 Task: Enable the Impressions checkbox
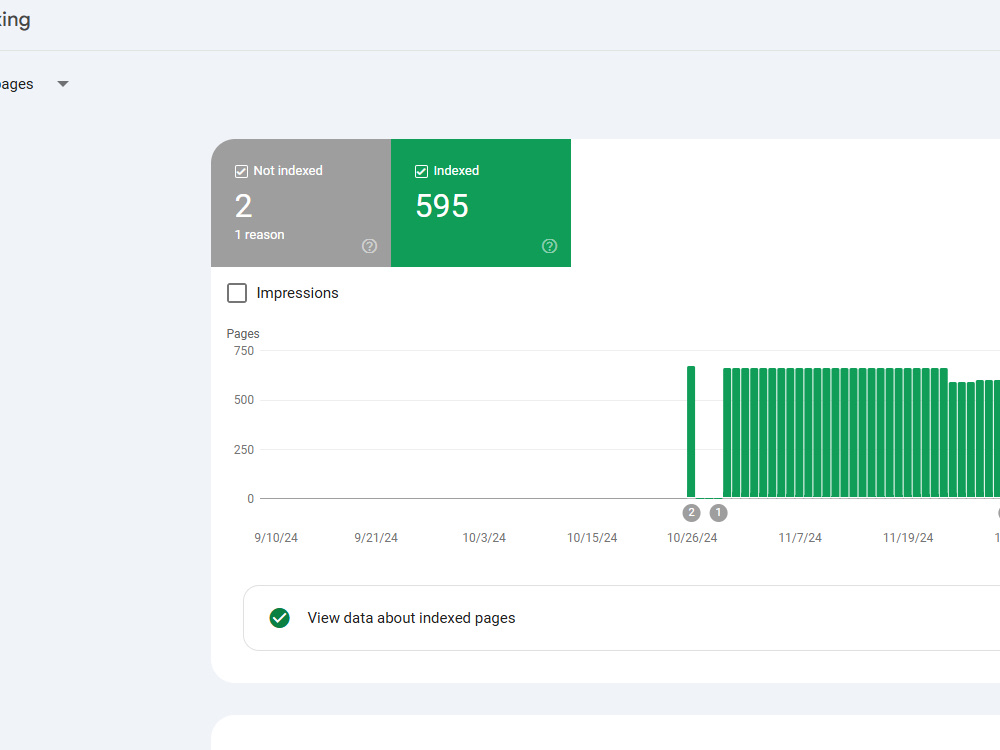(x=237, y=293)
